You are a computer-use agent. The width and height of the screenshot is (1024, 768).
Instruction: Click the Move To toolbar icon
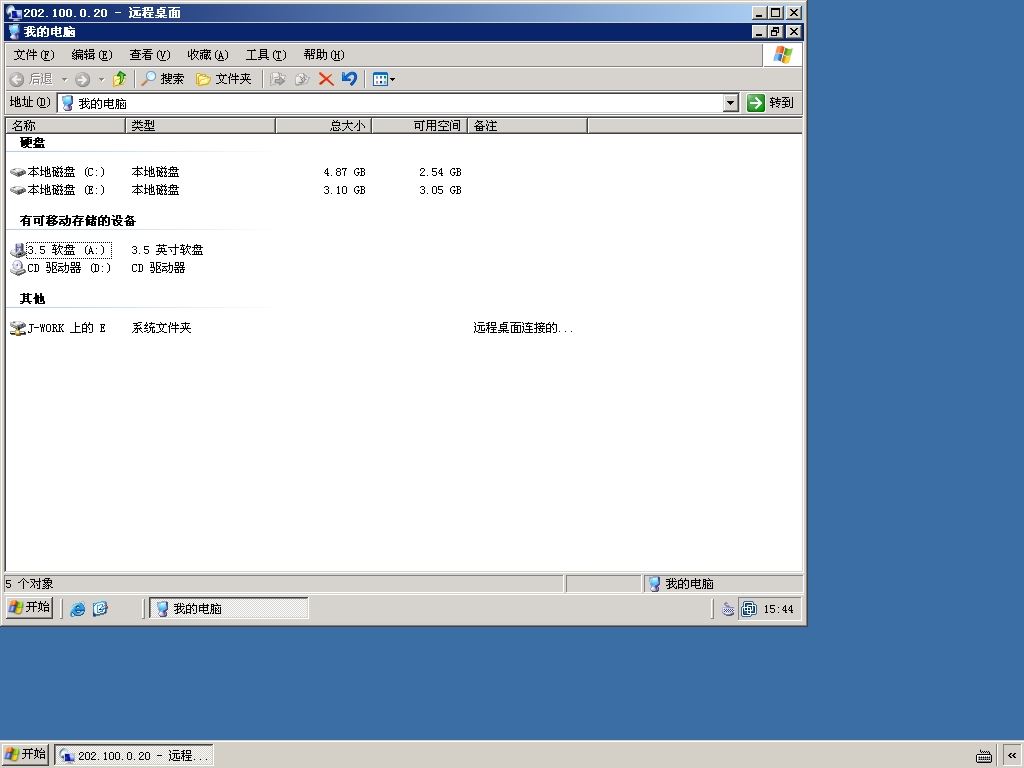coord(278,79)
